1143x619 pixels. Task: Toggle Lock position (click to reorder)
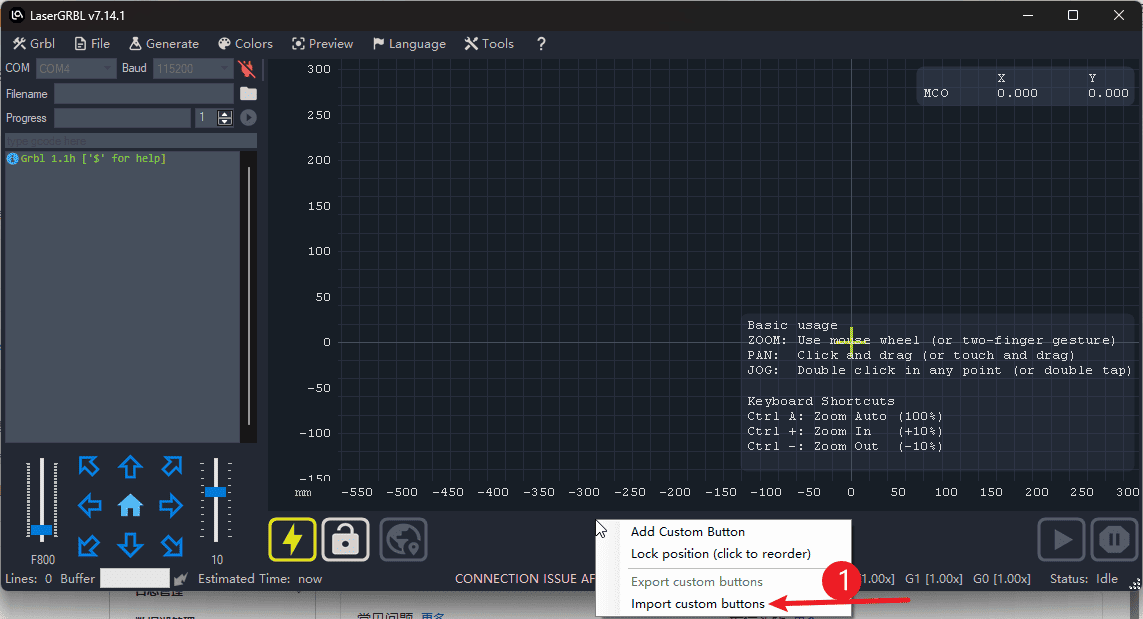pos(720,554)
